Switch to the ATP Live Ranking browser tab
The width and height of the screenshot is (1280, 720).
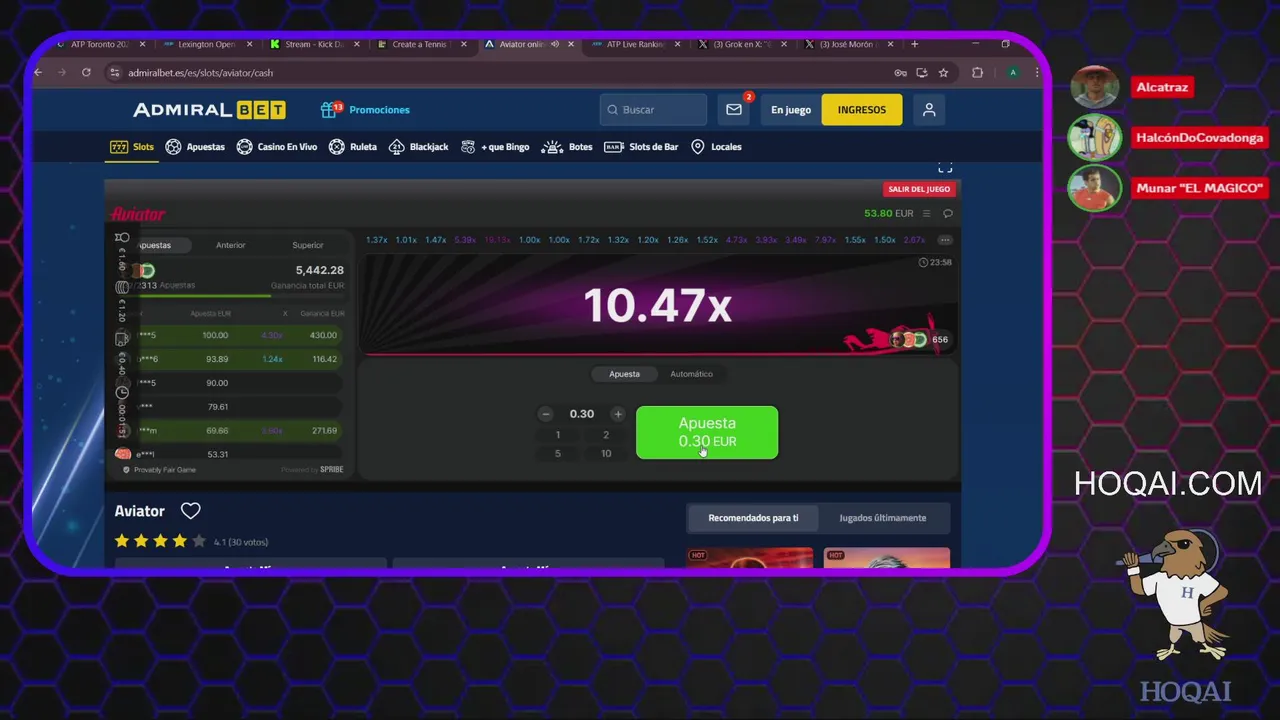[635, 44]
